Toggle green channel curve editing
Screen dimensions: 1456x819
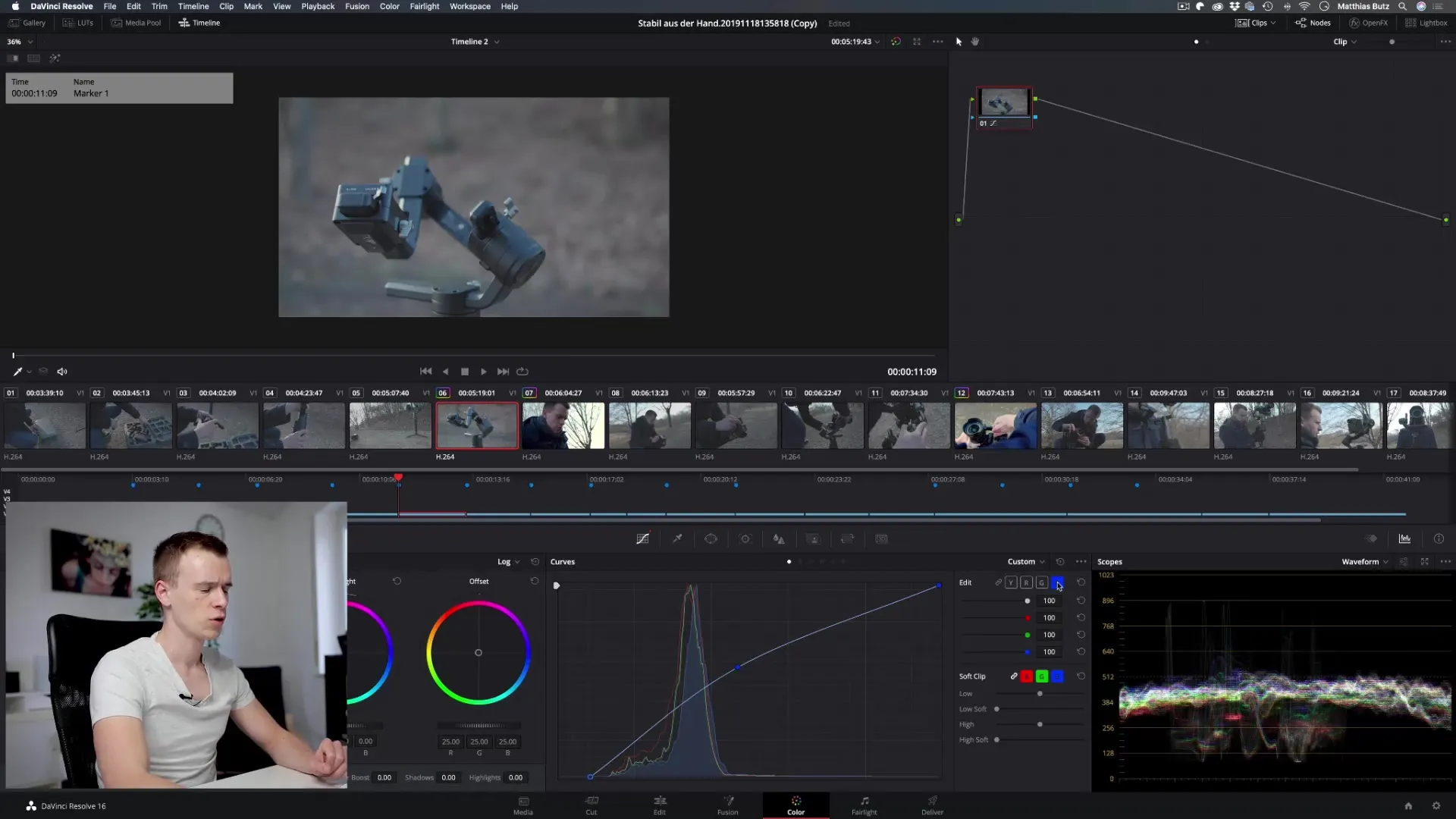pyautogui.click(x=1042, y=582)
